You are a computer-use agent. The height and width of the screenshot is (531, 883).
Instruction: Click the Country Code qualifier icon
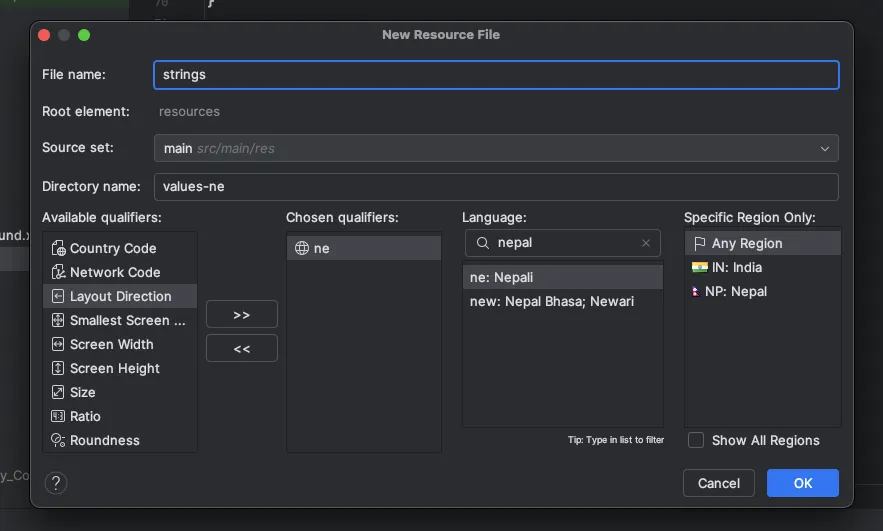tap(58, 248)
